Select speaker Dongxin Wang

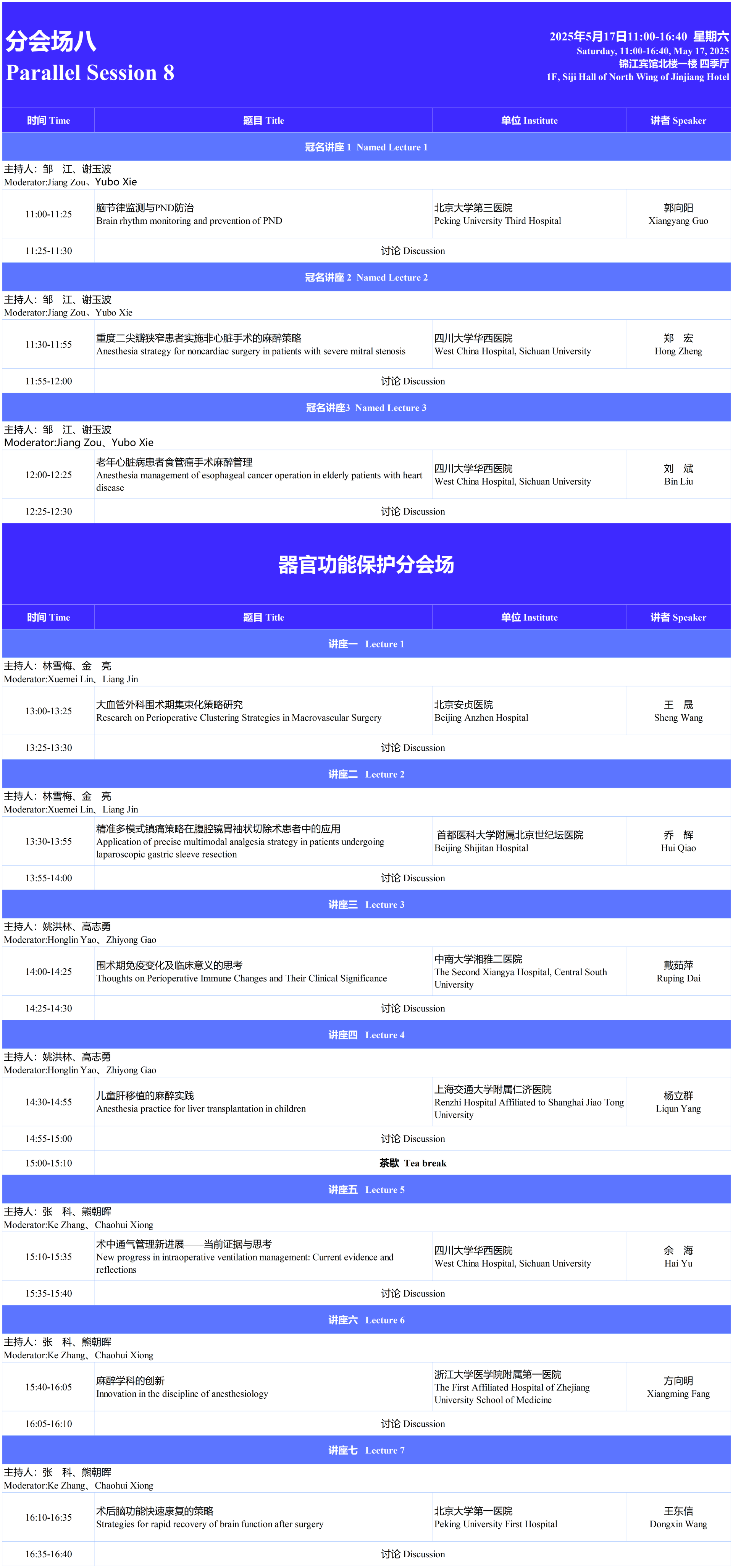[x=678, y=1517]
